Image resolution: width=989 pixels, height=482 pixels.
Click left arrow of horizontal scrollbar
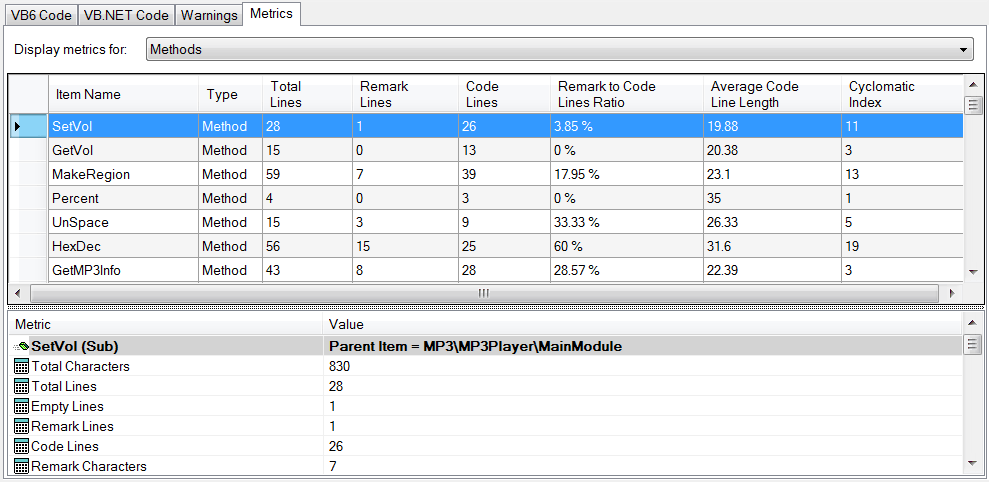point(18,293)
